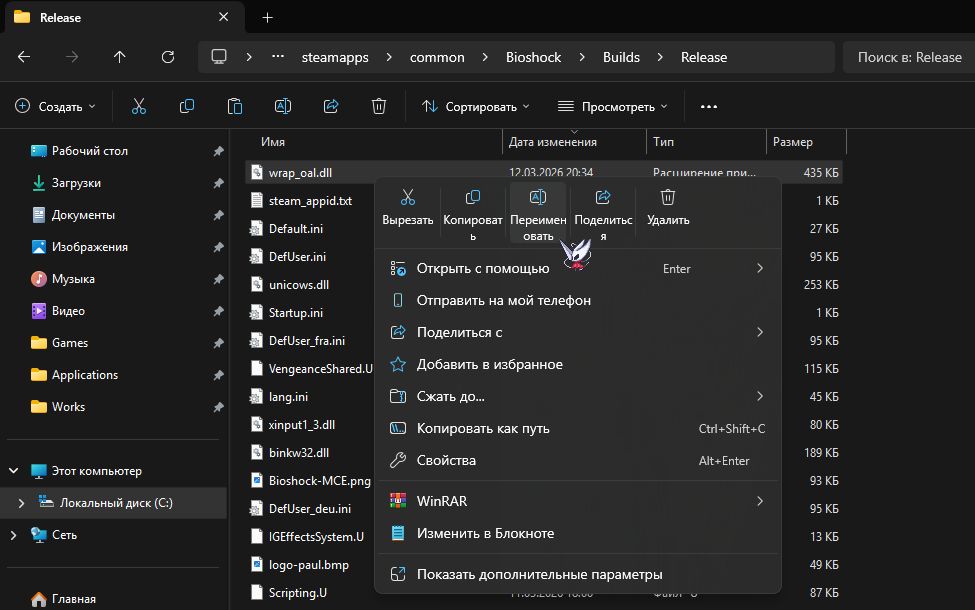This screenshot has width=975, height=610.
Task: Select the file logo-paul.bmp
Action: [308, 565]
